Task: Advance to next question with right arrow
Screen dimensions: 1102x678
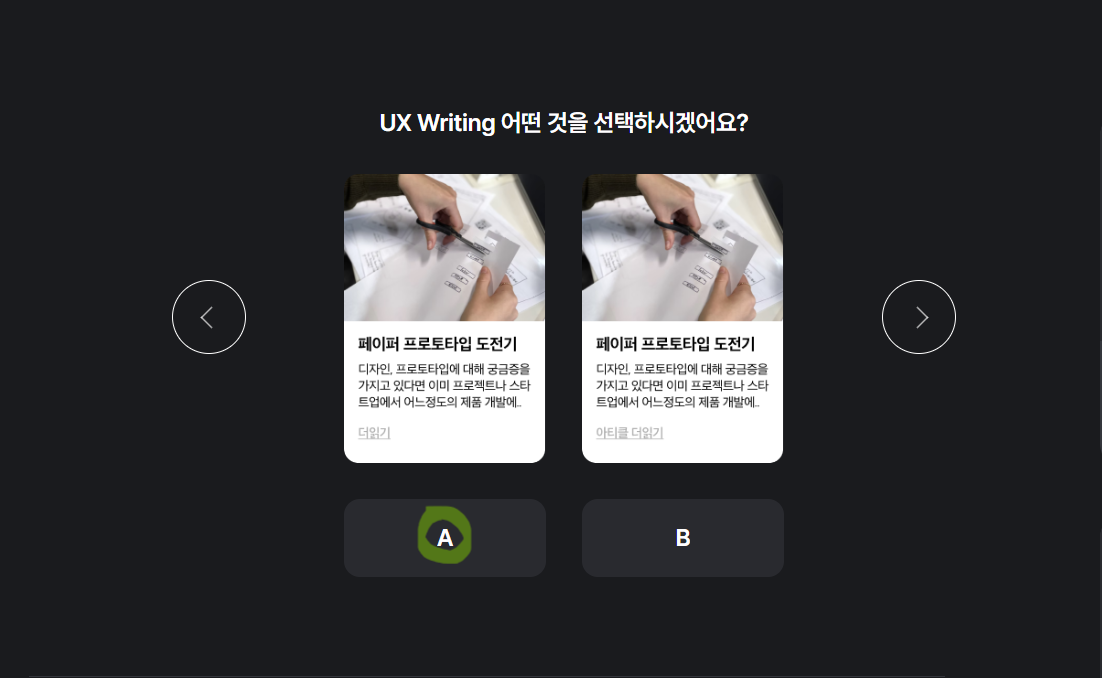Action: [x=919, y=317]
